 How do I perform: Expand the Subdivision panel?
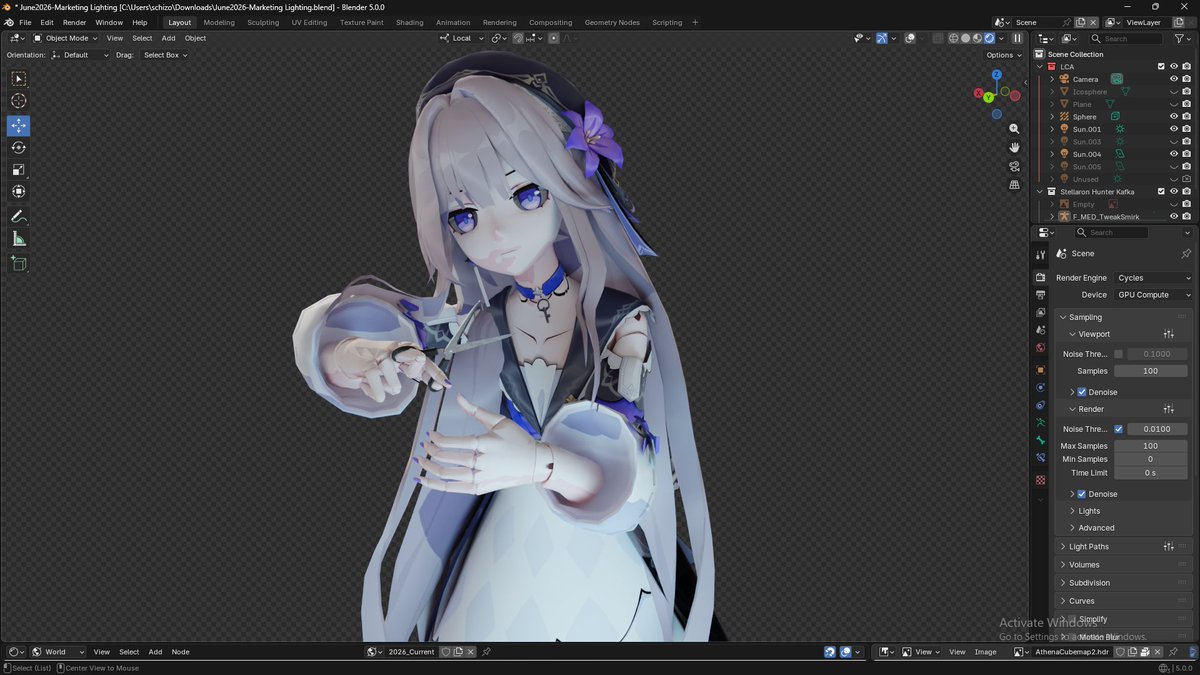(x=1087, y=583)
